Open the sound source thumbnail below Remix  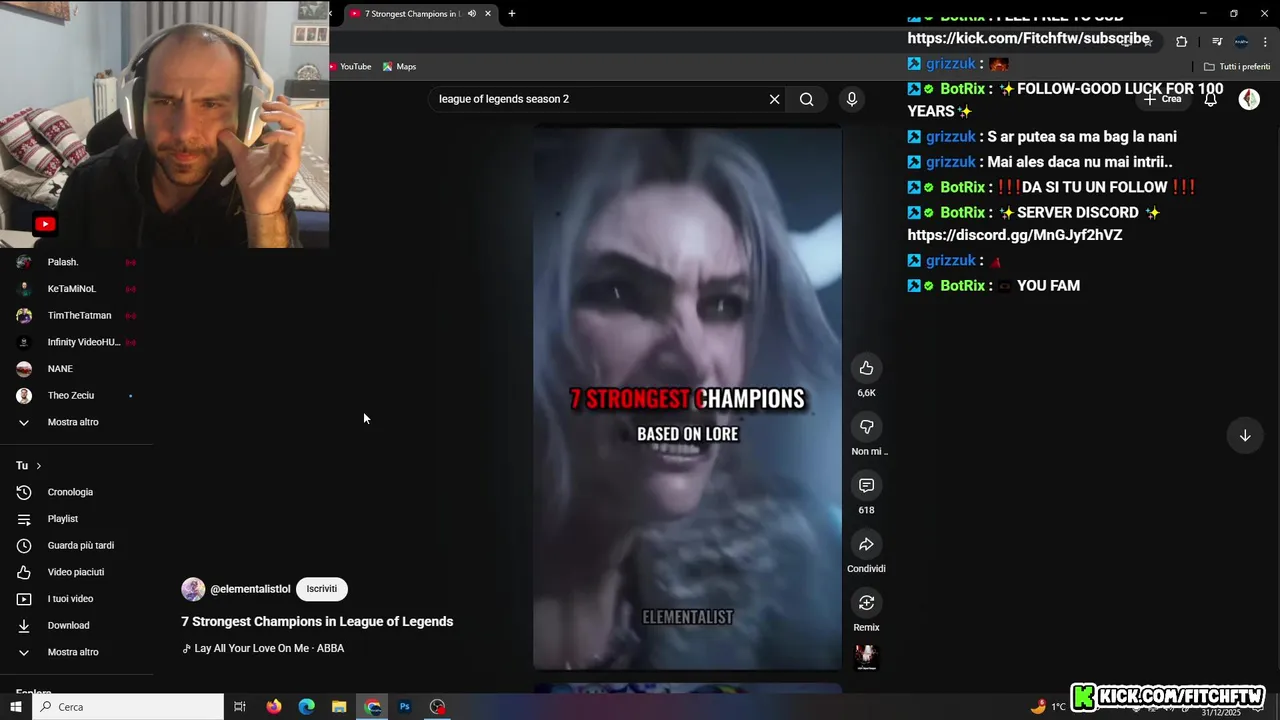click(x=866, y=656)
